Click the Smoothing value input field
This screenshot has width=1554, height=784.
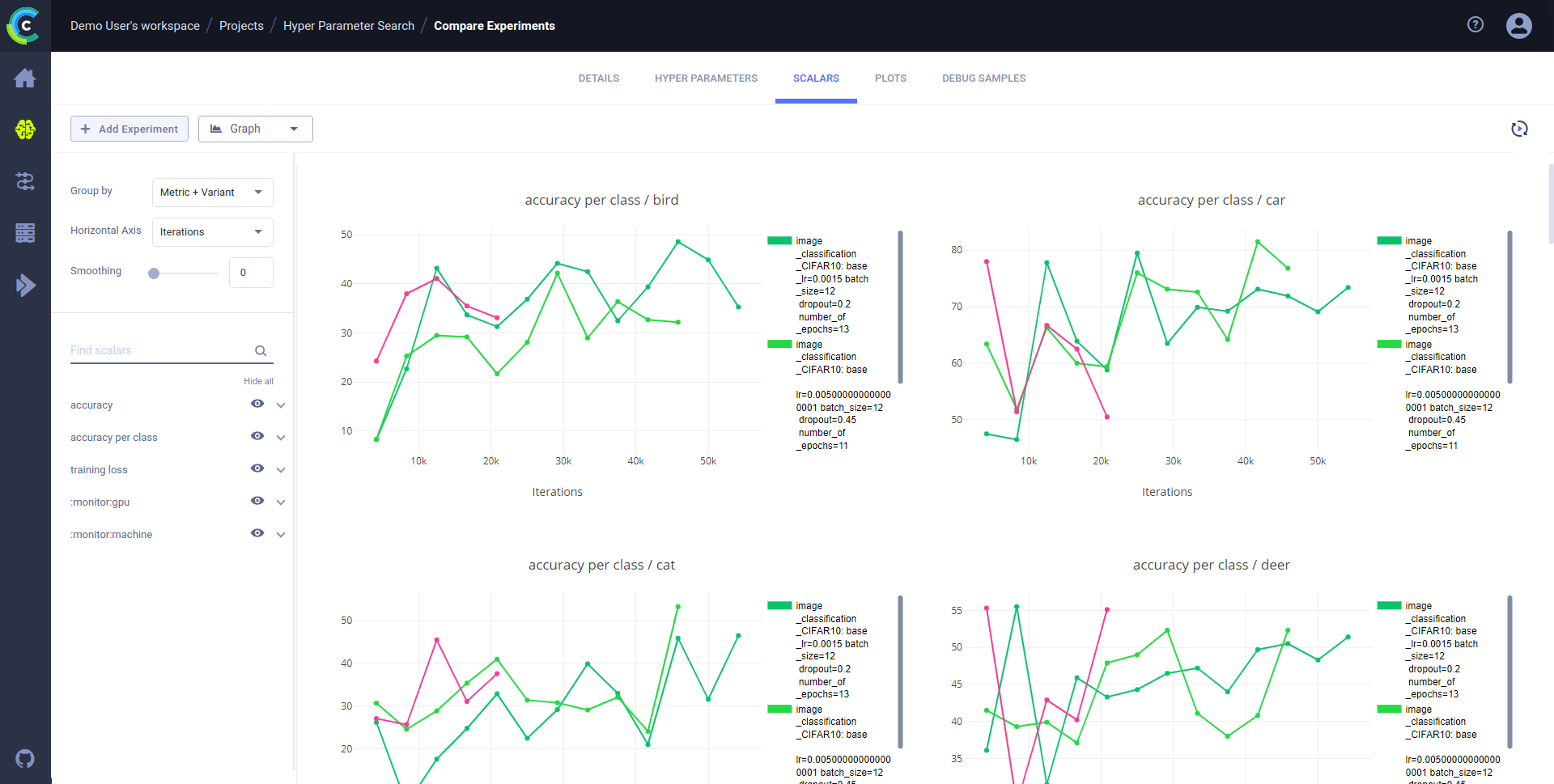click(251, 273)
